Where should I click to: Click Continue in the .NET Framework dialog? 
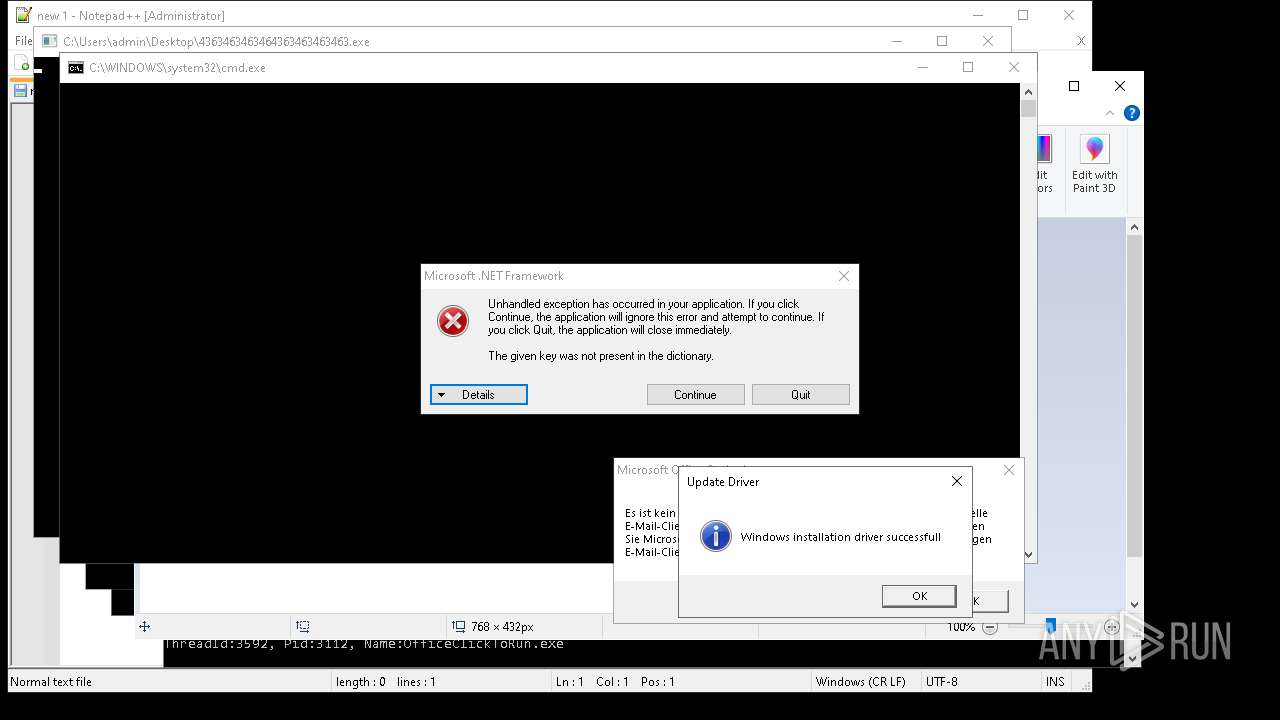(x=695, y=395)
